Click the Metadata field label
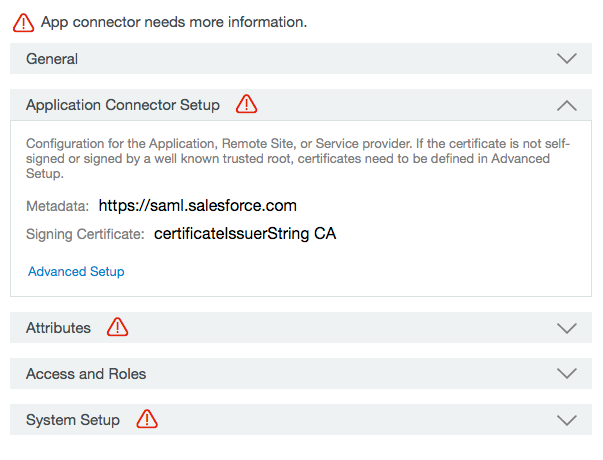The image size is (603, 460). (x=57, y=206)
